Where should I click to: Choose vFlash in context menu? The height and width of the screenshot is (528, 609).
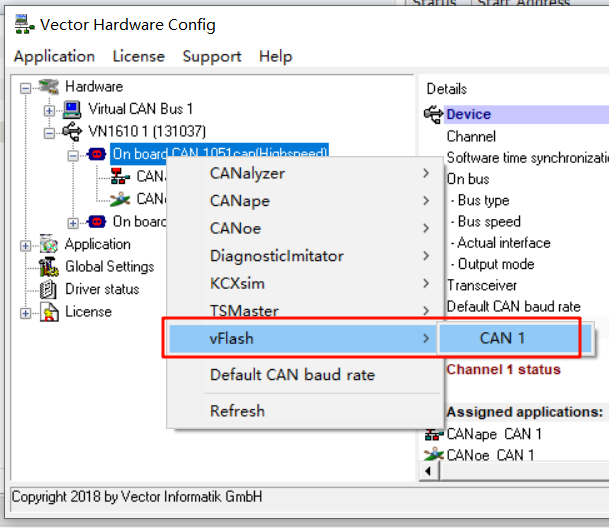tap(303, 338)
